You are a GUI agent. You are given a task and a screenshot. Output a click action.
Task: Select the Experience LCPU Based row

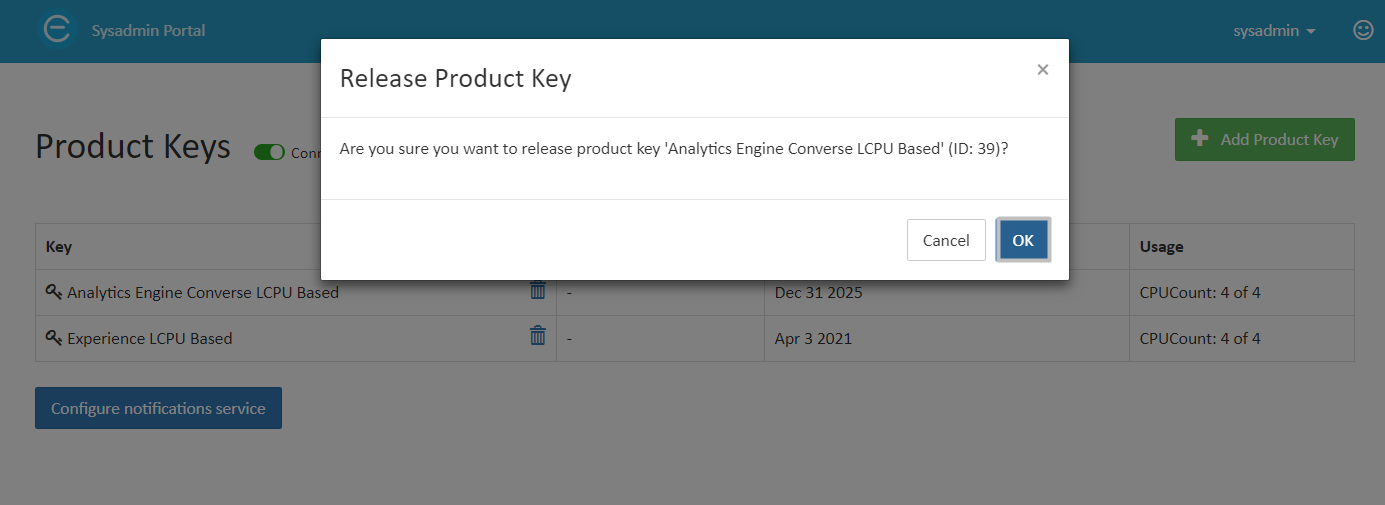(x=695, y=338)
